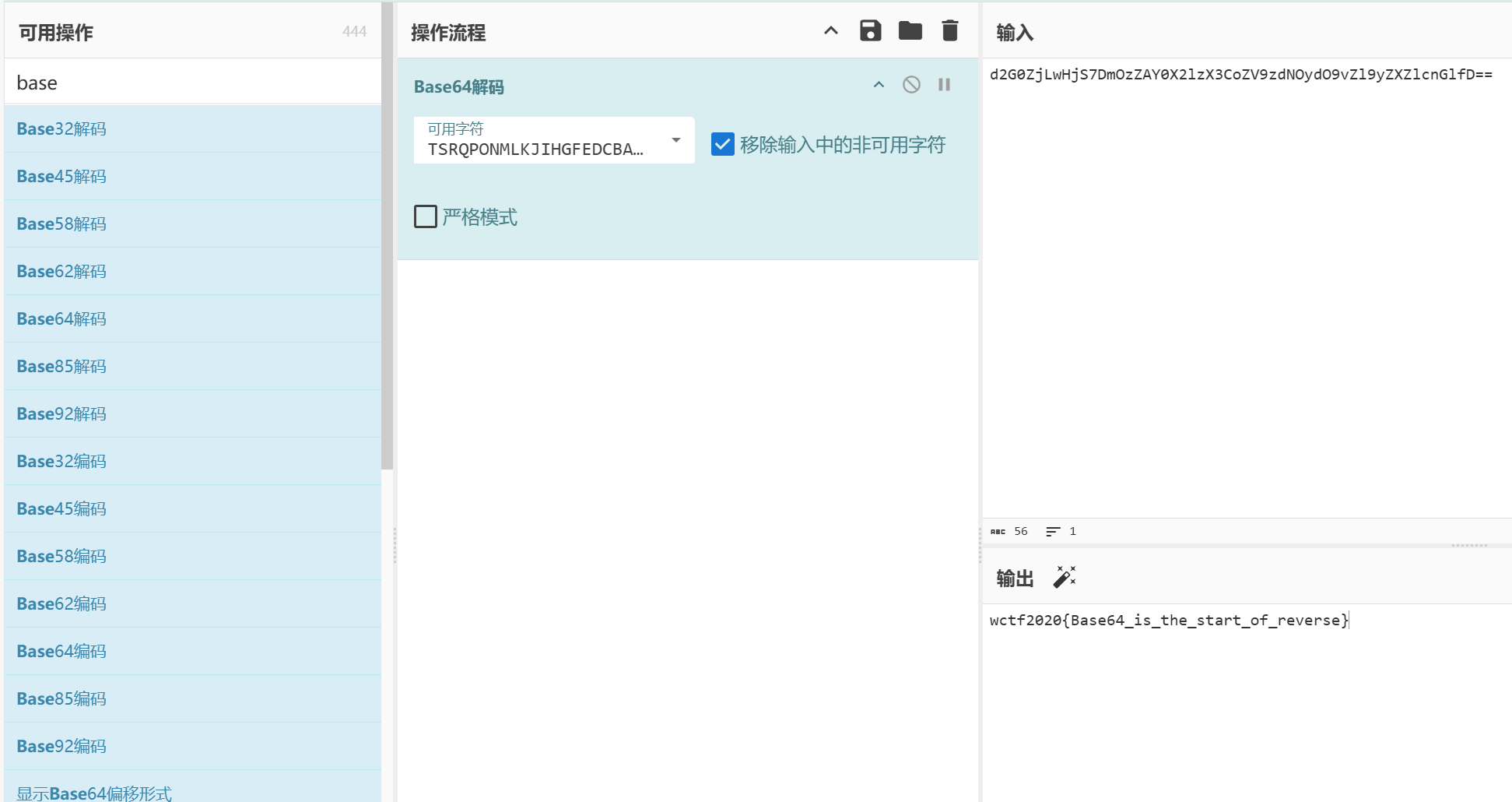
Task: Open 显示Base64偏移形式 operation
Action: (x=94, y=793)
